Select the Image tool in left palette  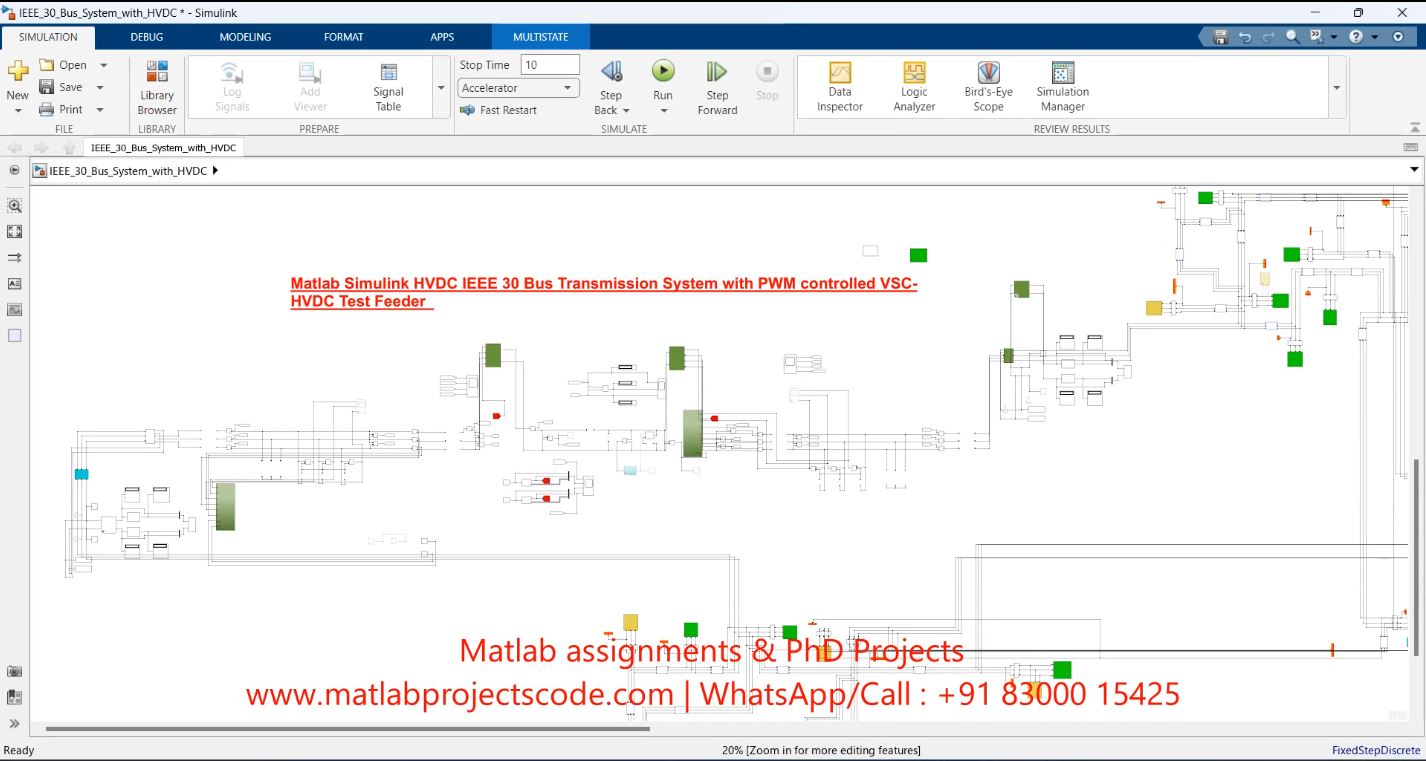tap(14, 309)
